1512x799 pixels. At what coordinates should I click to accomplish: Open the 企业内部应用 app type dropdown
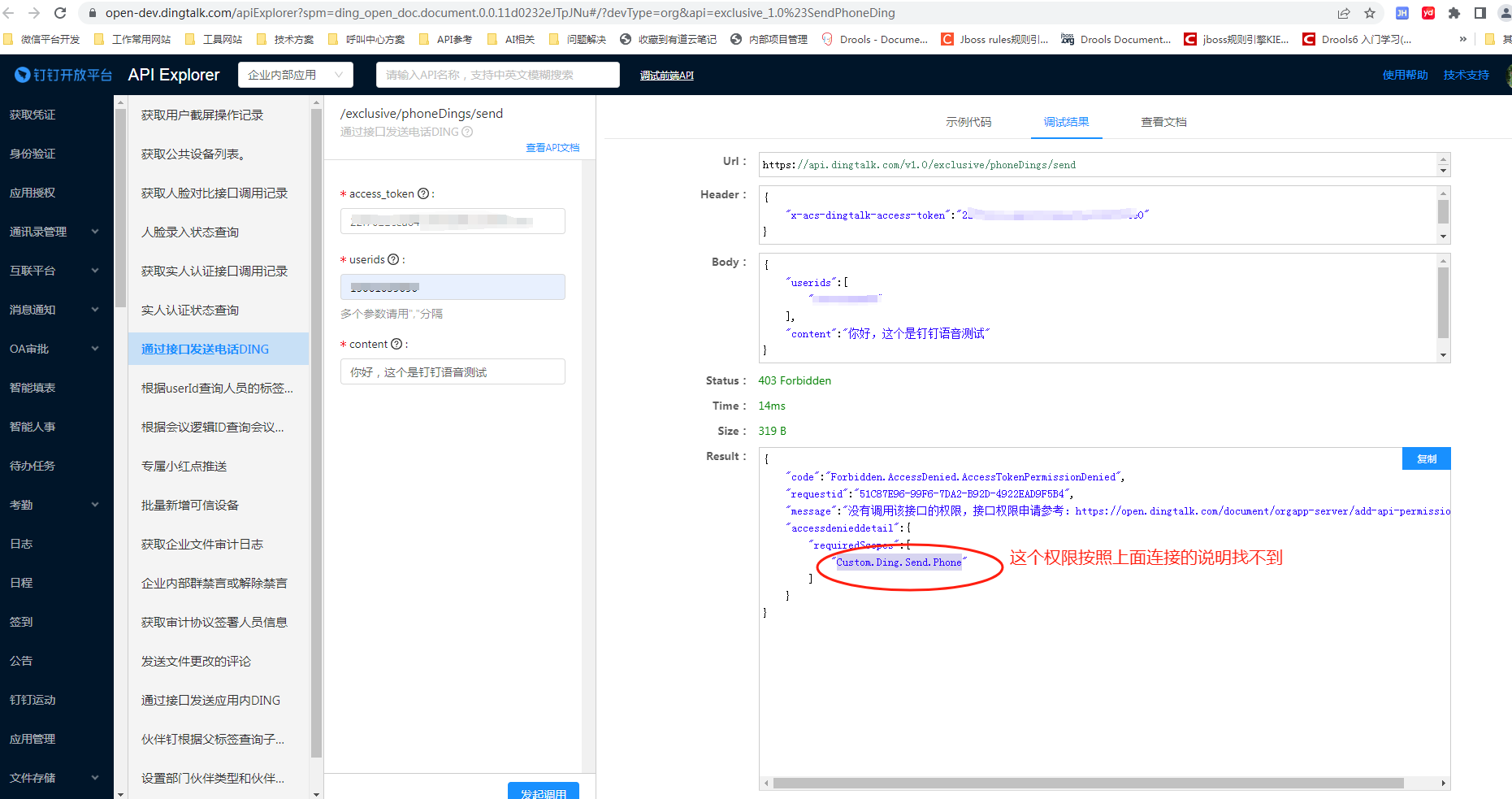tap(296, 75)
